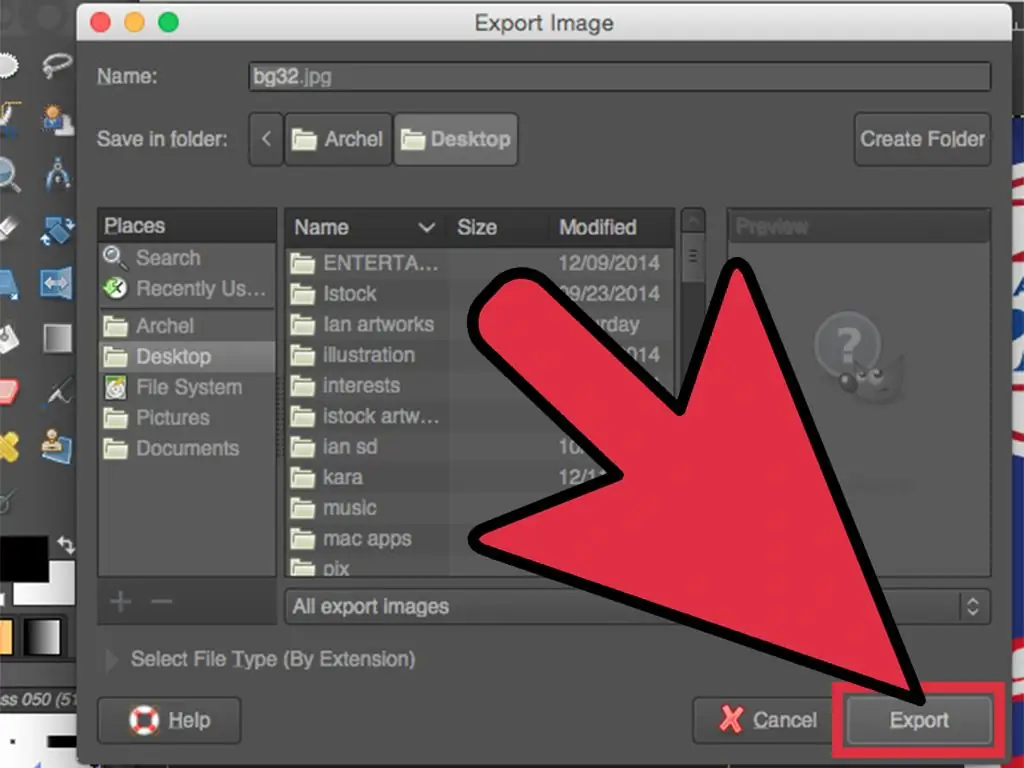Screen dimensions: 1024x768
Task: Go back with the path arrow button
Action: tap(266, 139)
